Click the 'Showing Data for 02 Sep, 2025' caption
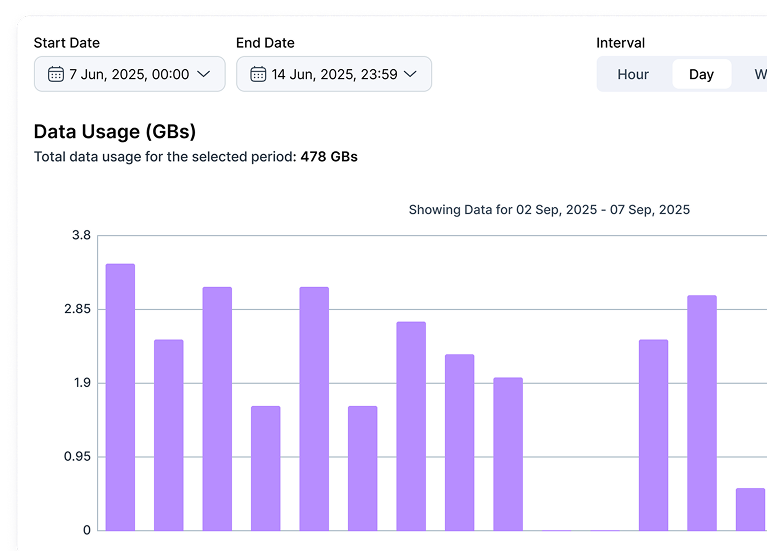 (549, 210)
